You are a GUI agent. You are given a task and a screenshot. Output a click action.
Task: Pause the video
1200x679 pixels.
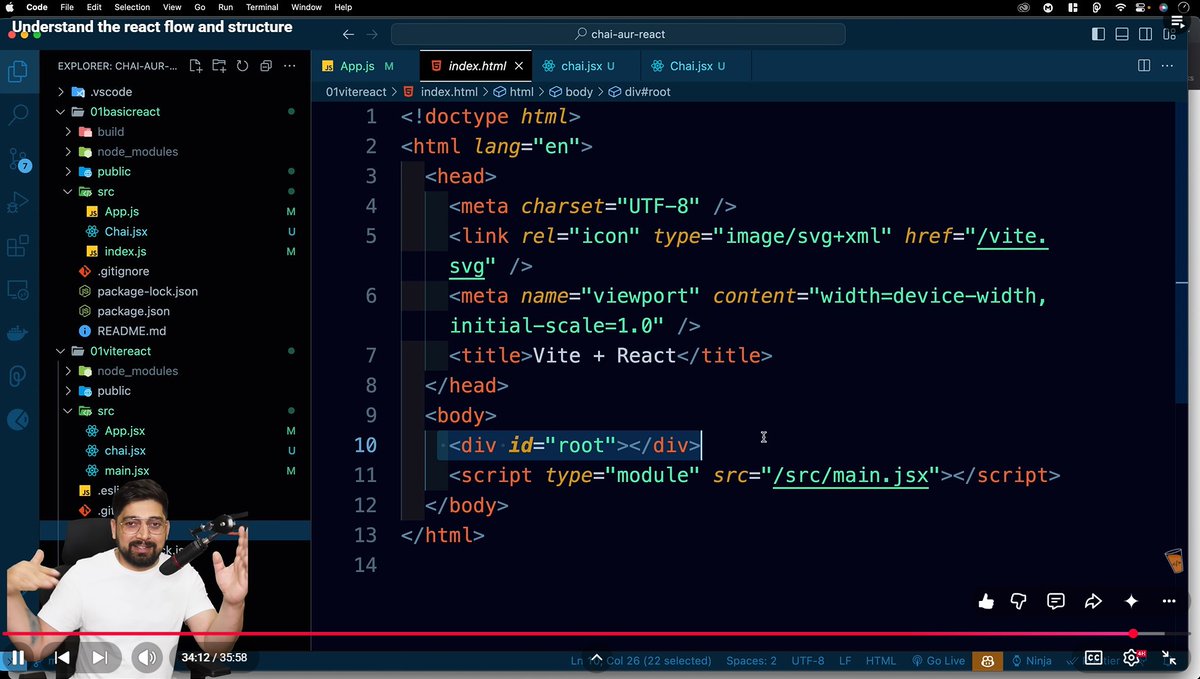point(17,657)
